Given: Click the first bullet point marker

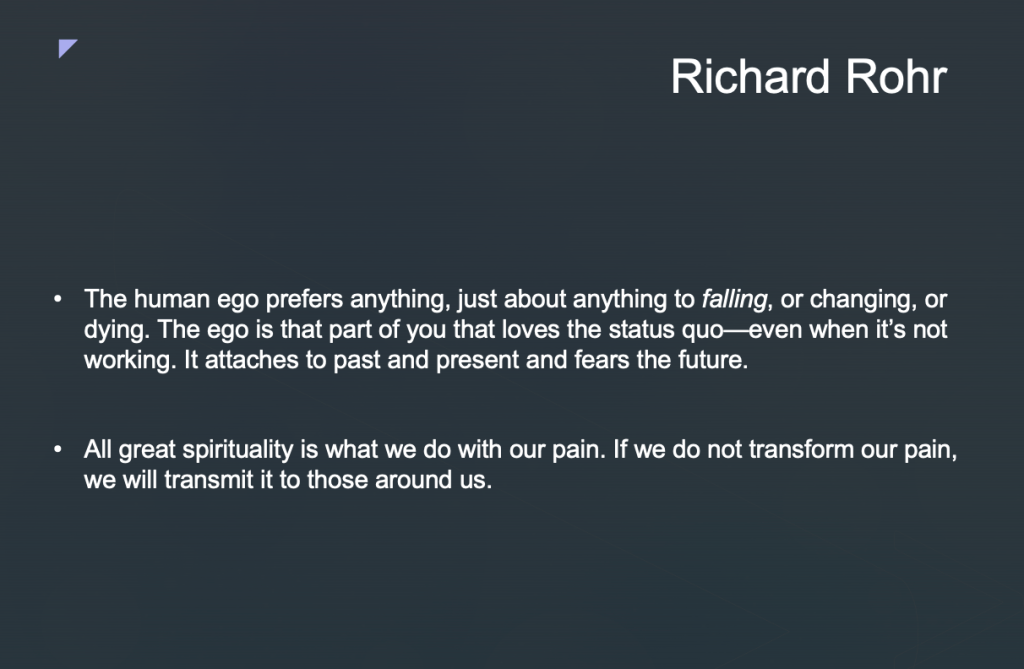Looking at the screenshot, I should pyautogui.click(x=59, y=300).
